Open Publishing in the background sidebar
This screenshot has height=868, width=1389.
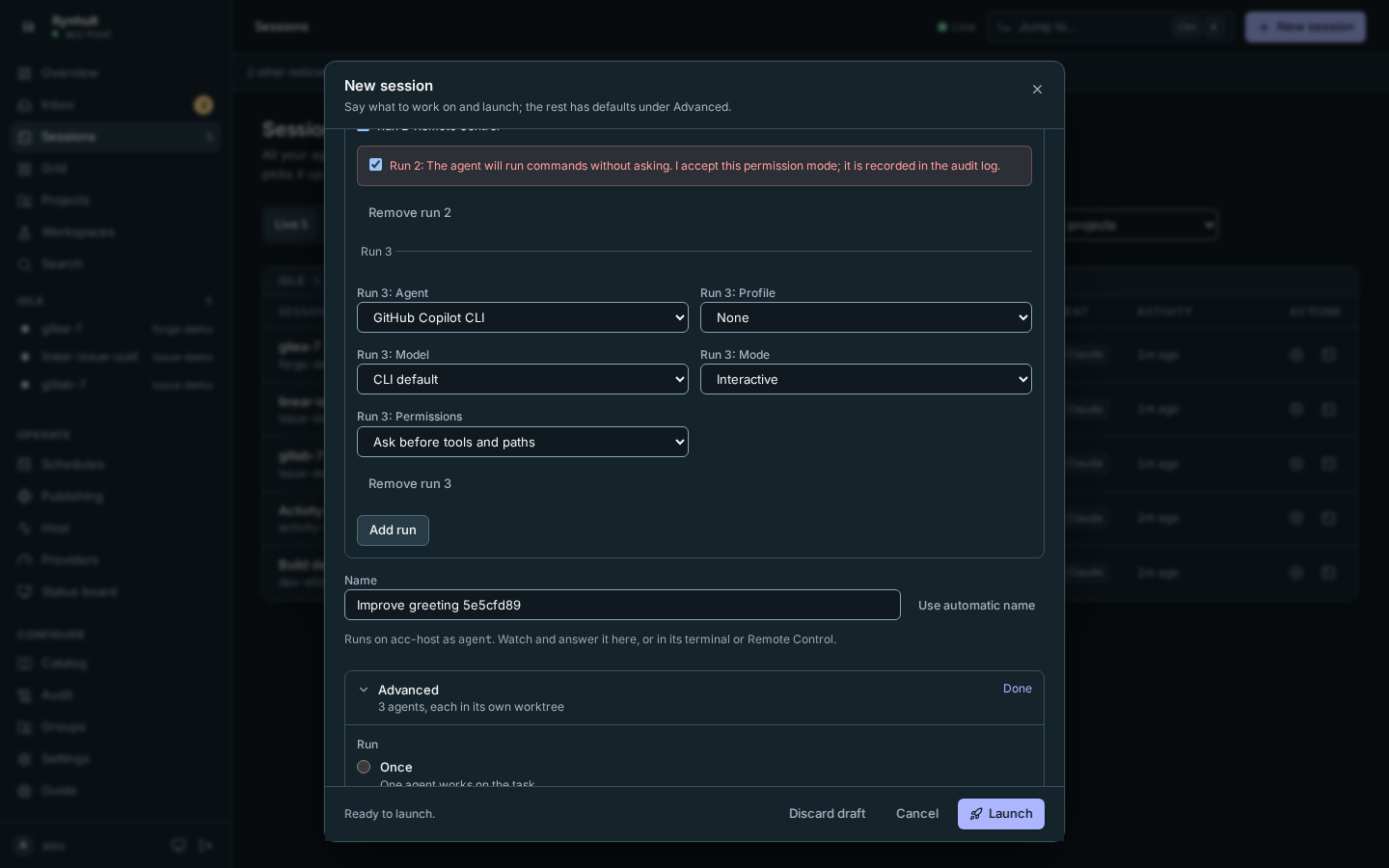tap(116, 497)
